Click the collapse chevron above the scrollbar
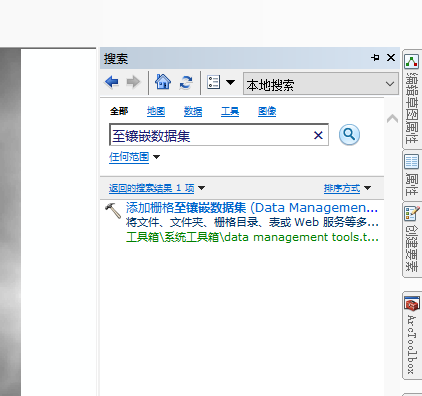The height and width of the screenshot is (396, 422). [392, 119]
